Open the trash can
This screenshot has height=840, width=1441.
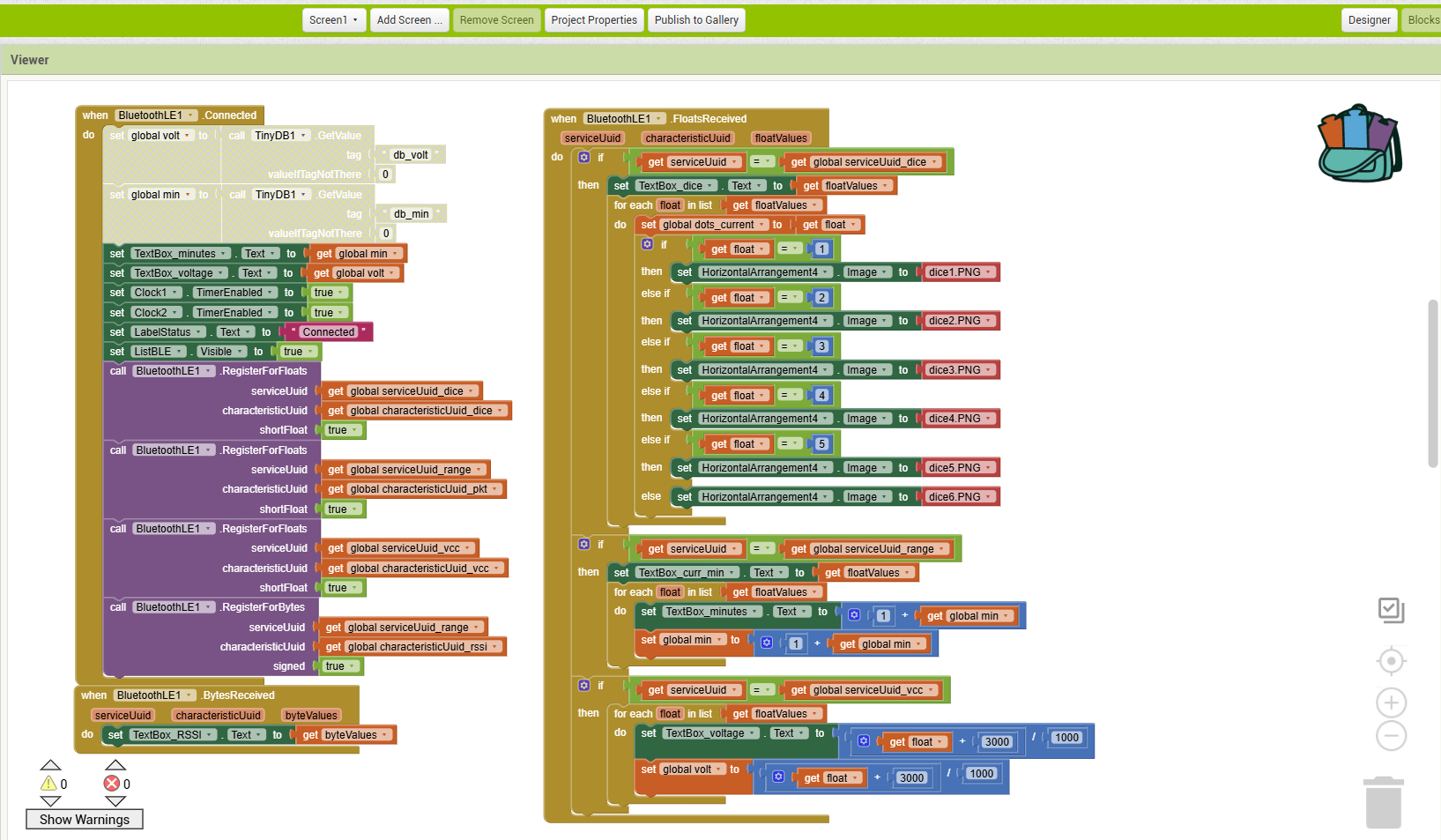coord(1384,802)
